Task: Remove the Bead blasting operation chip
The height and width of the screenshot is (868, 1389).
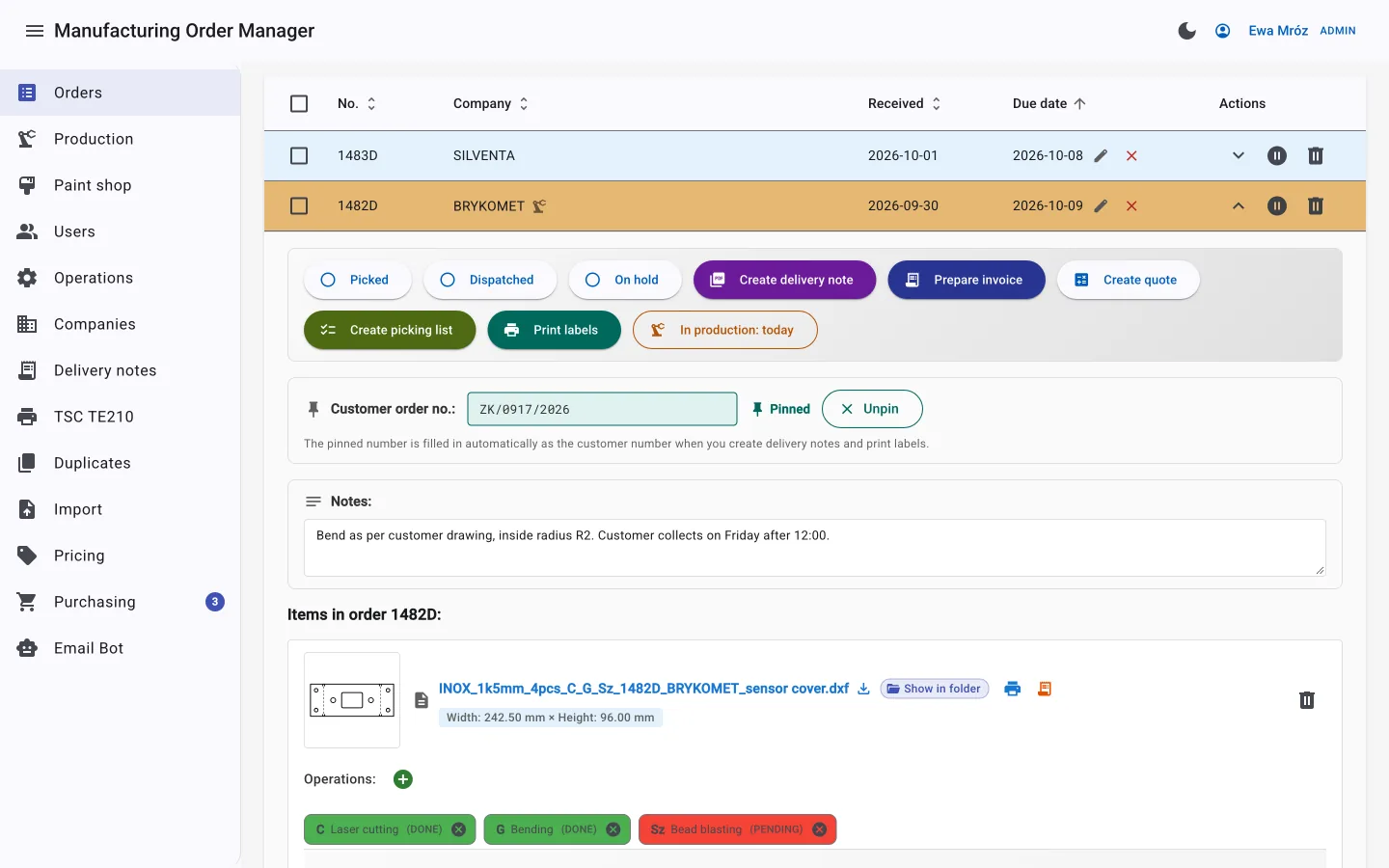Action: coord(820,829)
